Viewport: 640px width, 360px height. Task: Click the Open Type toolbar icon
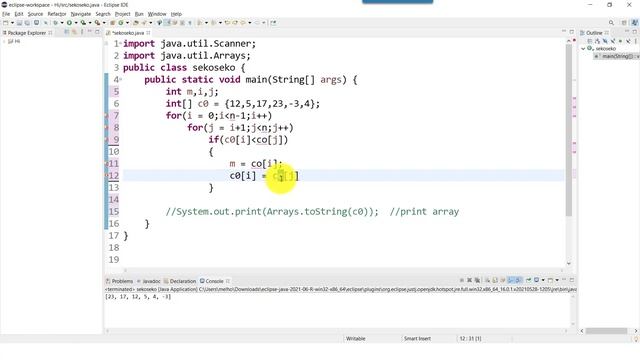(x=136, y=23)
